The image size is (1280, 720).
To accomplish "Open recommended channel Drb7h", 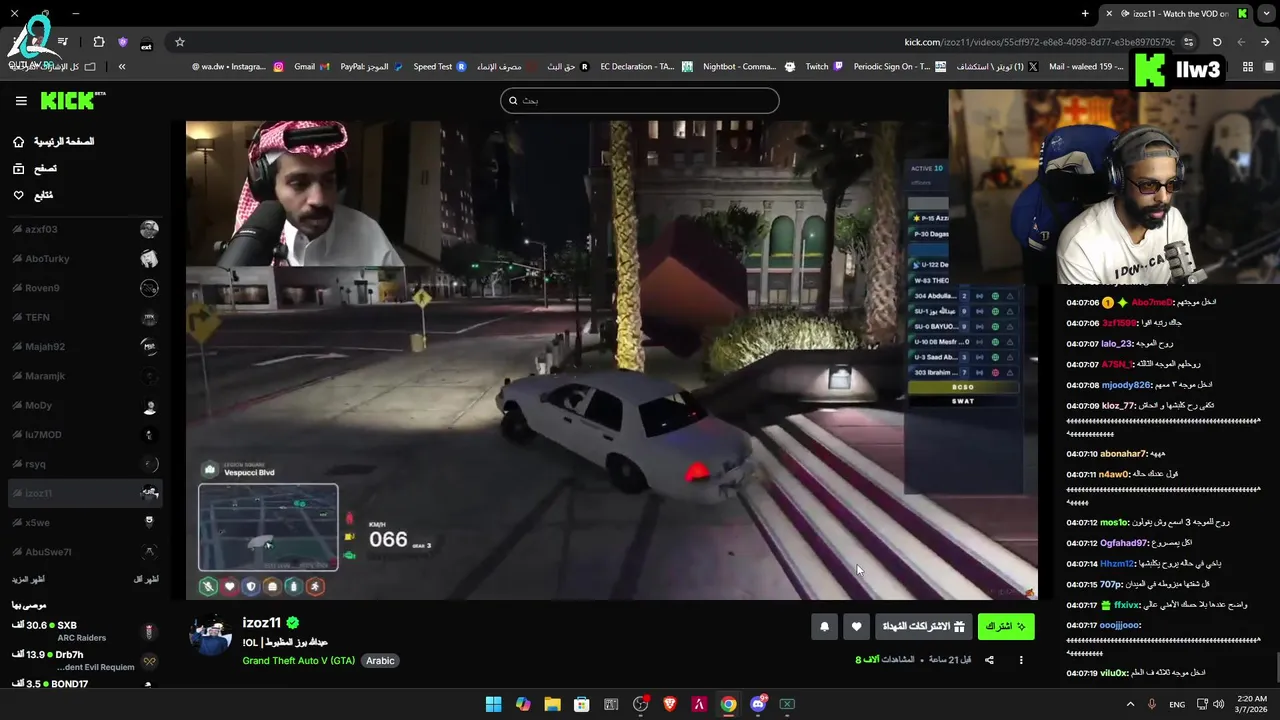I will click(85, 660).
